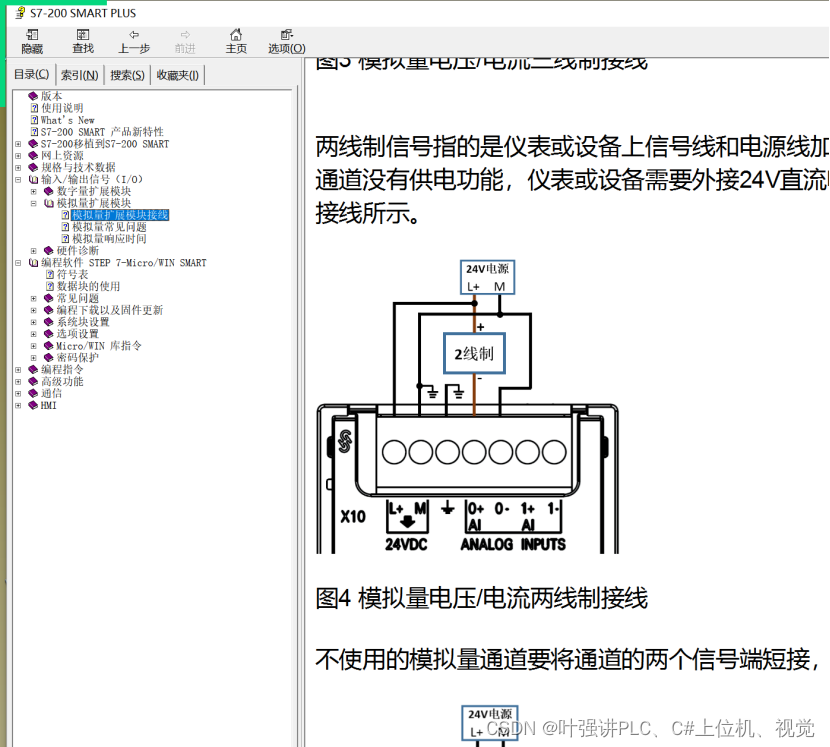Click the S7-200 SMART PLUS title bar icon
Screen dimensions: 830x747
pos(20,13)
